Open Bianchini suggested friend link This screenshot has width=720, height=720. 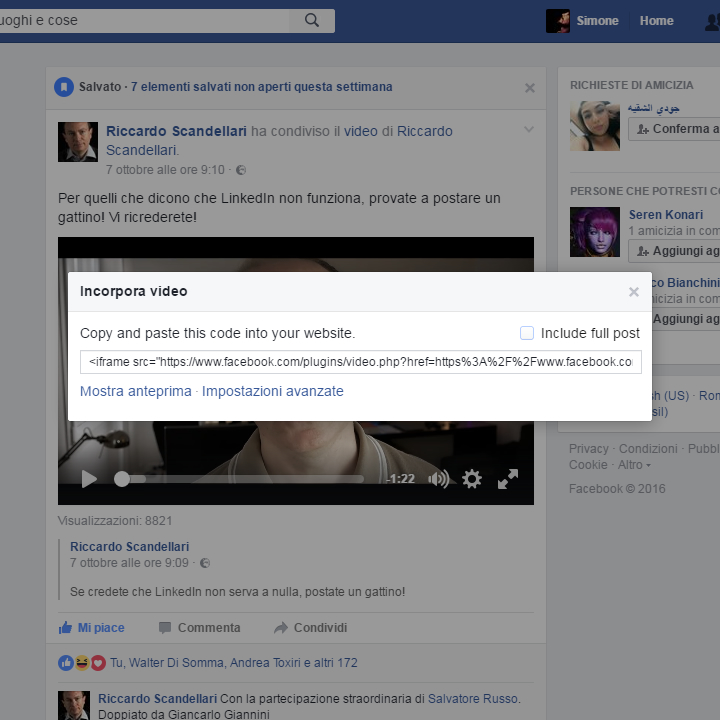(x=686, y=283)
